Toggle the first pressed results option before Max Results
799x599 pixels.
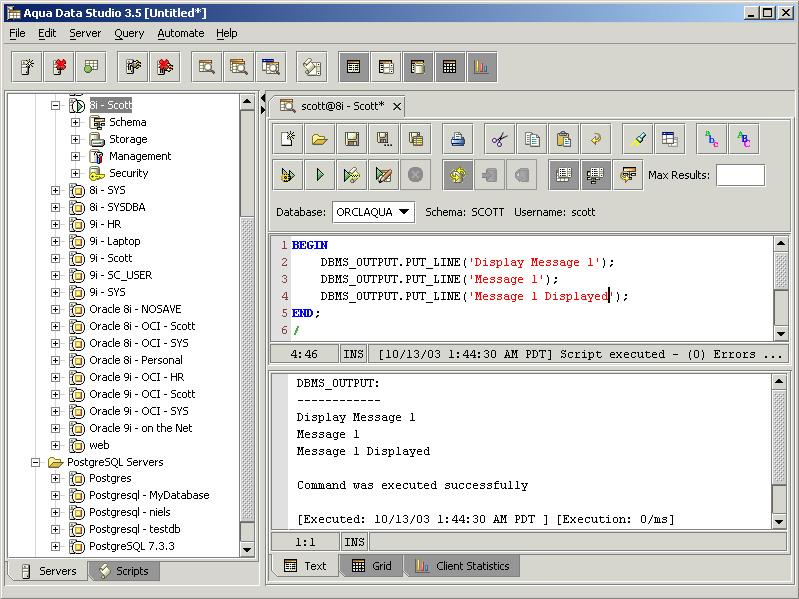coord(564,175)
